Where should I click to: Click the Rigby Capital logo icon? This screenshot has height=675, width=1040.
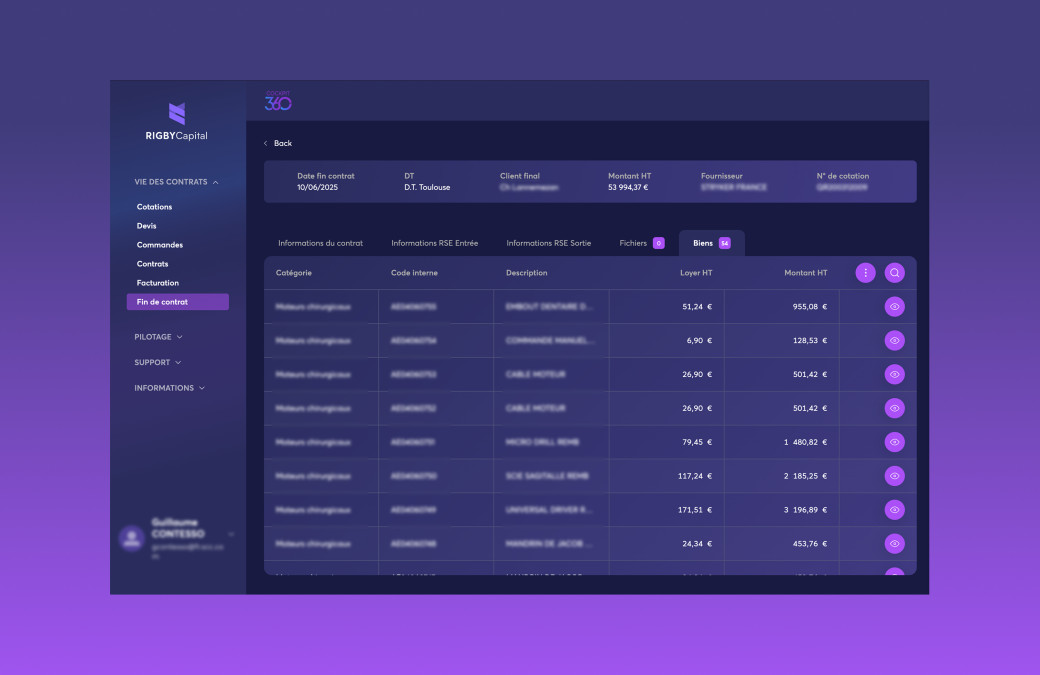point(177,113)
